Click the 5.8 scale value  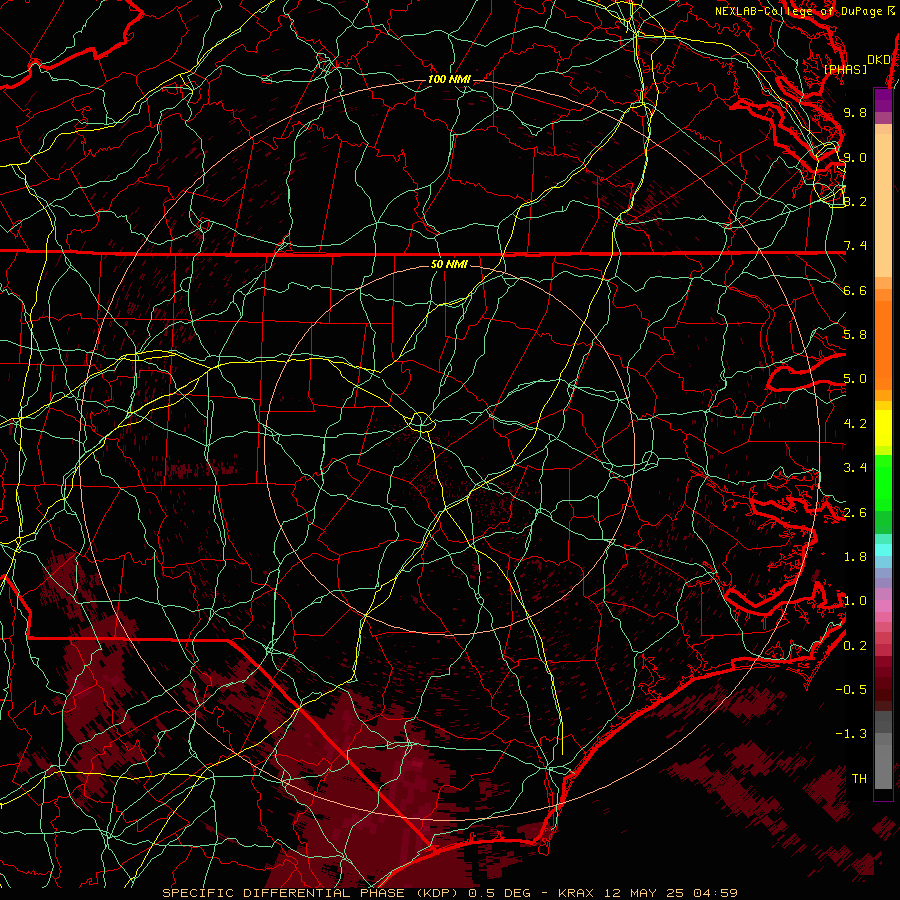(855, 335)
